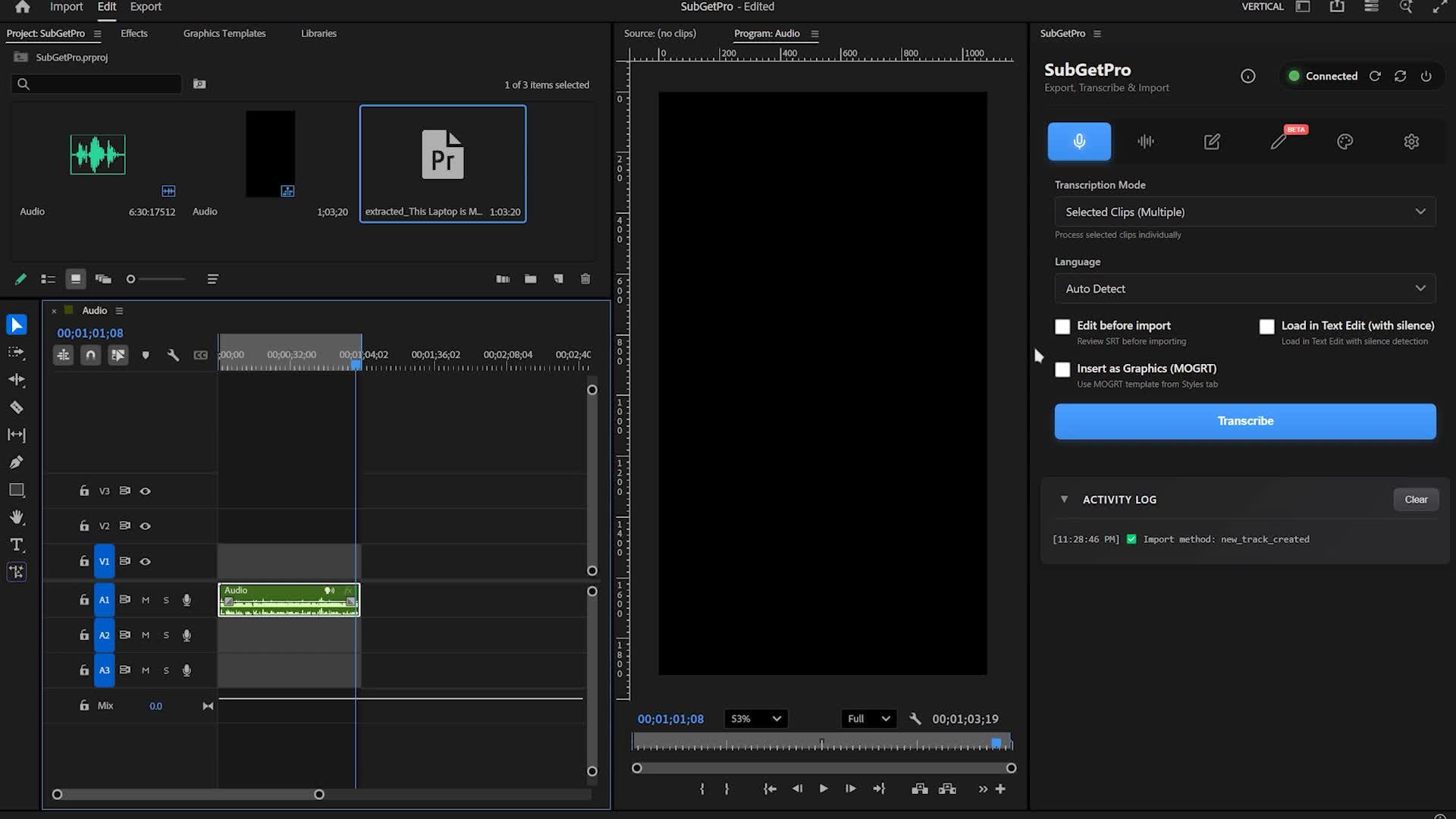
Task: Open Language Auto Detect dropdown
Action: (1244, 289)
